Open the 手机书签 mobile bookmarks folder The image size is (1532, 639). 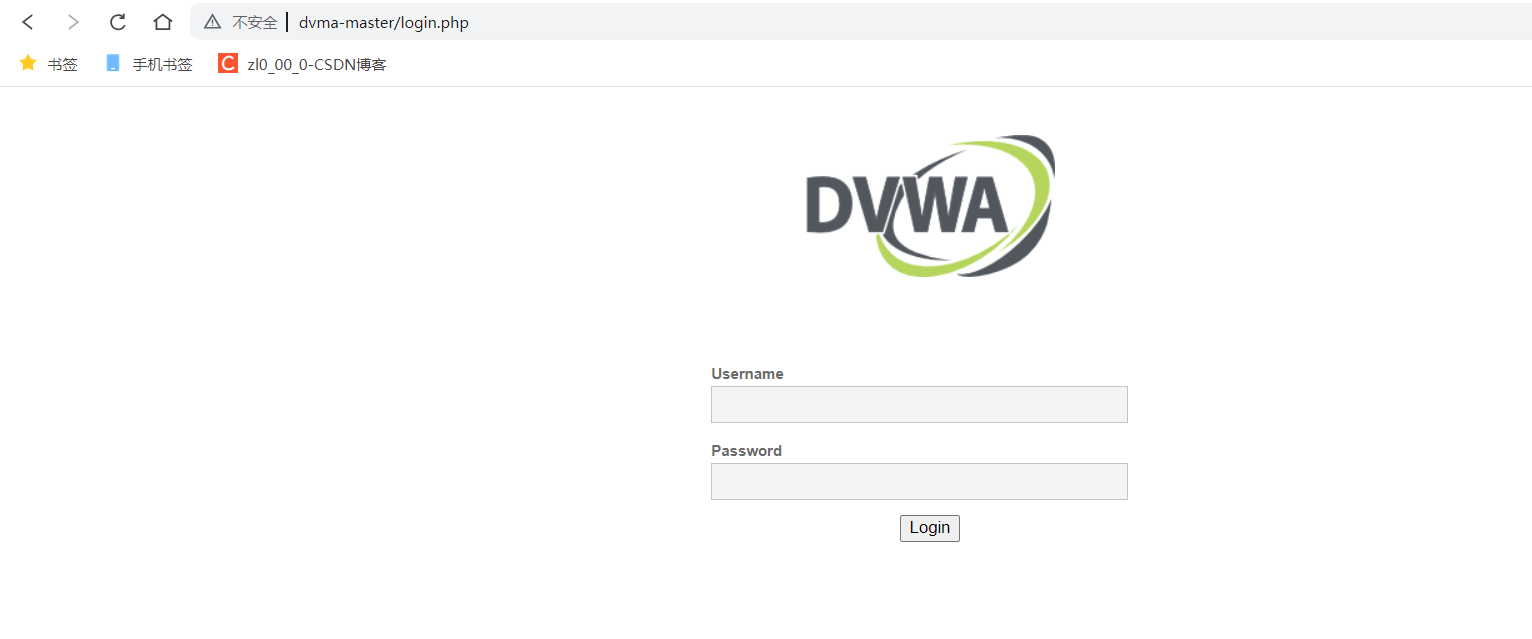(x=162, y=64)
